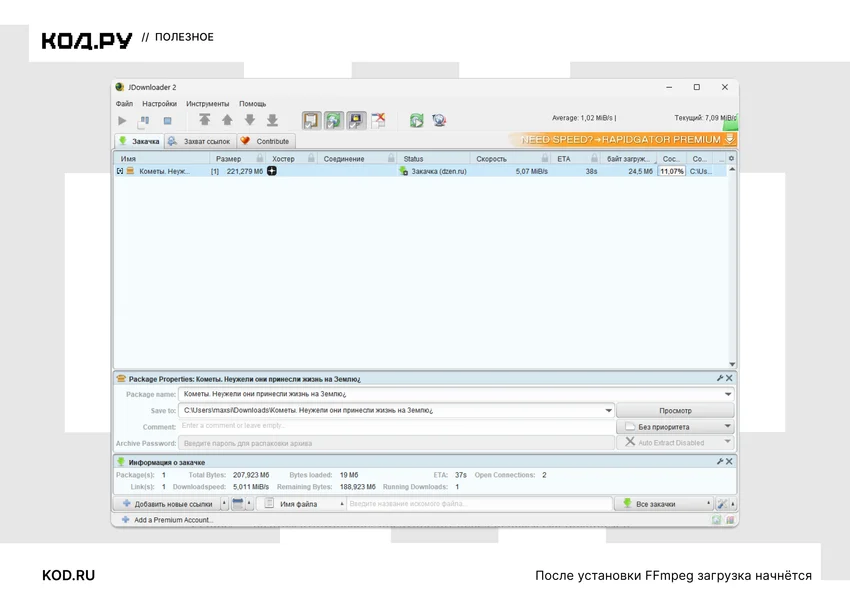Image resolution: width=850 pixels, height=605 pixels.
Task: Open Package Properties wrench settings icon
Action: (720, 378)
